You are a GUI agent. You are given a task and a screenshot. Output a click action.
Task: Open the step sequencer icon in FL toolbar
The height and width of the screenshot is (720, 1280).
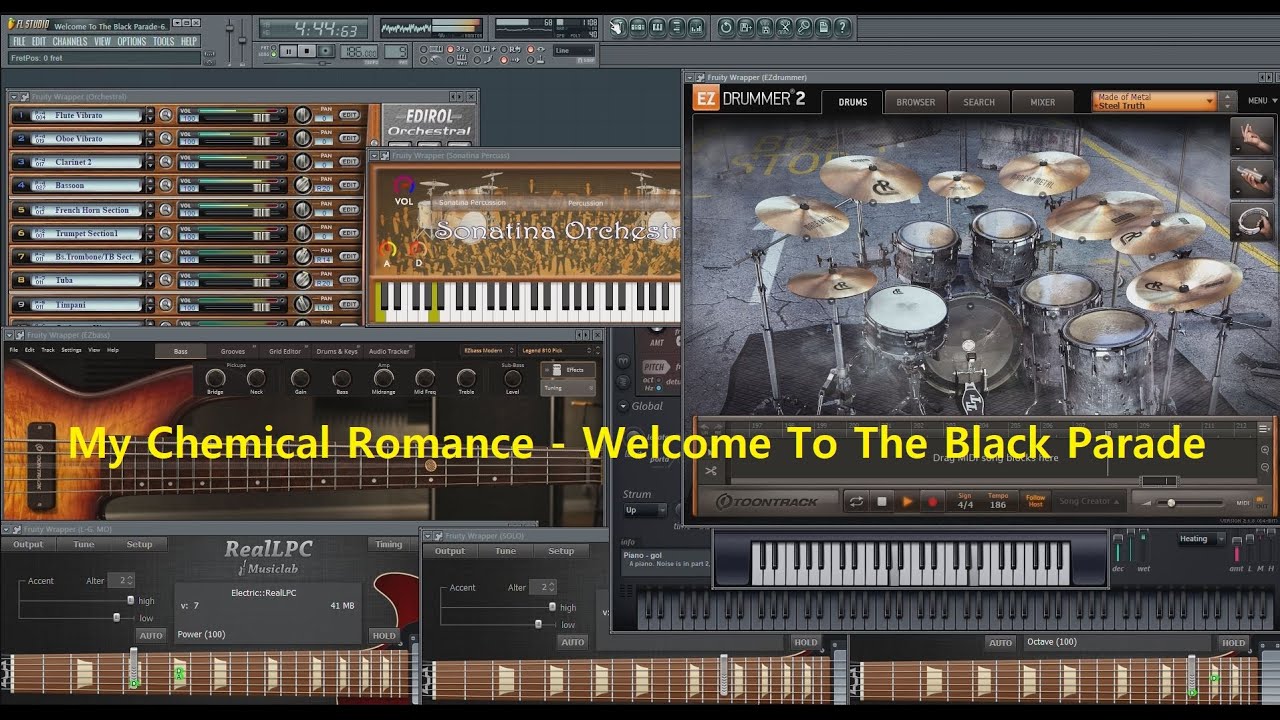click(x=638, y=26)
